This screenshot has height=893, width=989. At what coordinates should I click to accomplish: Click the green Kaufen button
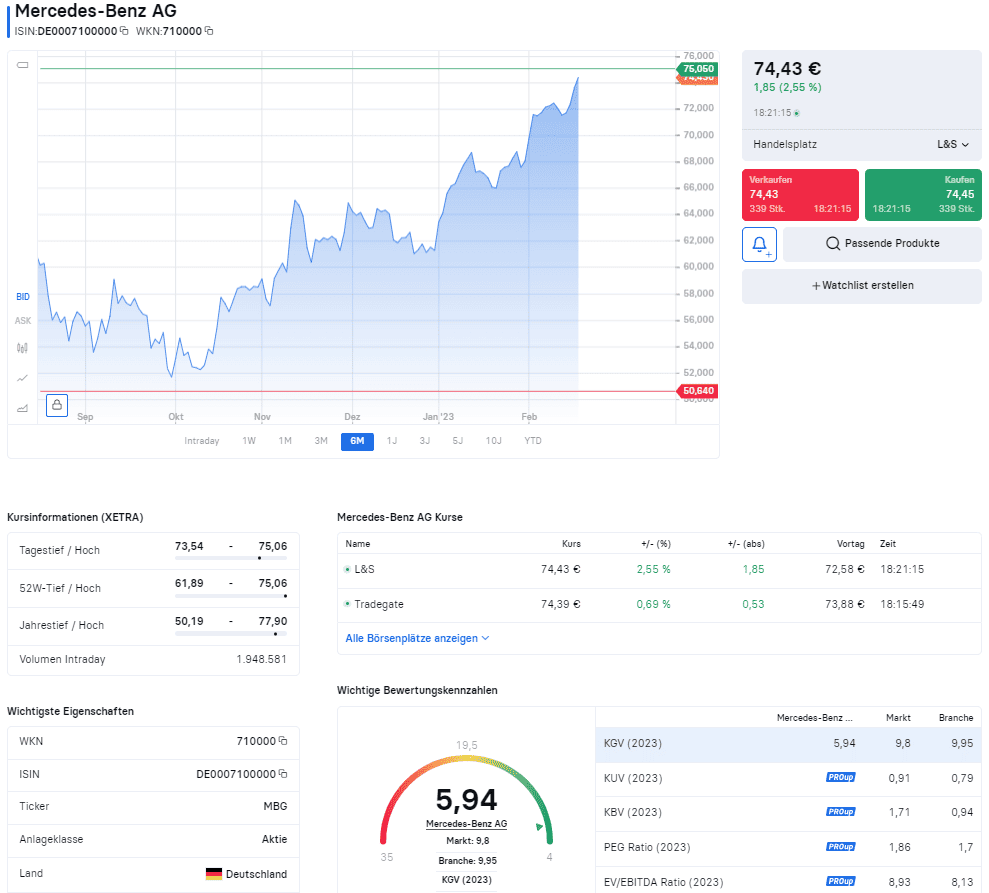[923, 194]
